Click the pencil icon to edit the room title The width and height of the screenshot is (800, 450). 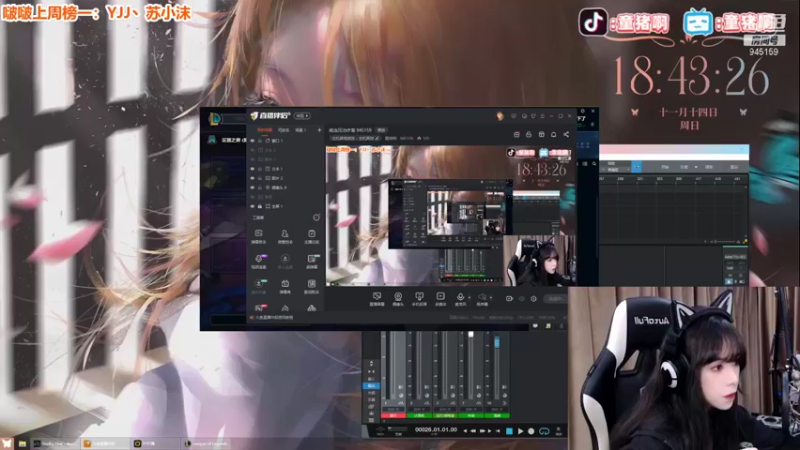[x=377, y=138]
